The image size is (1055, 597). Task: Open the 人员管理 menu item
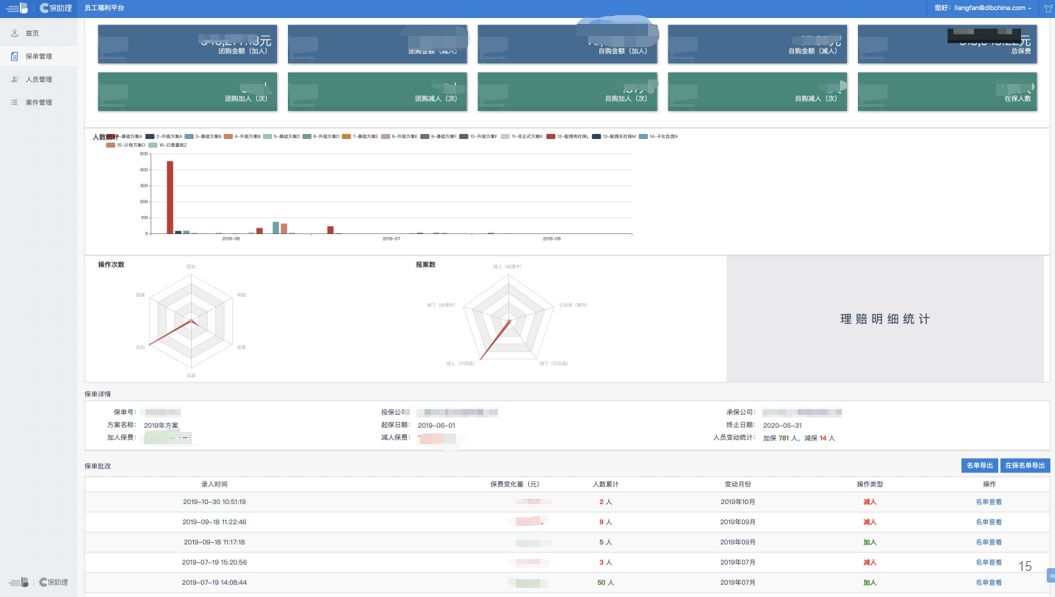click(39, 79)
